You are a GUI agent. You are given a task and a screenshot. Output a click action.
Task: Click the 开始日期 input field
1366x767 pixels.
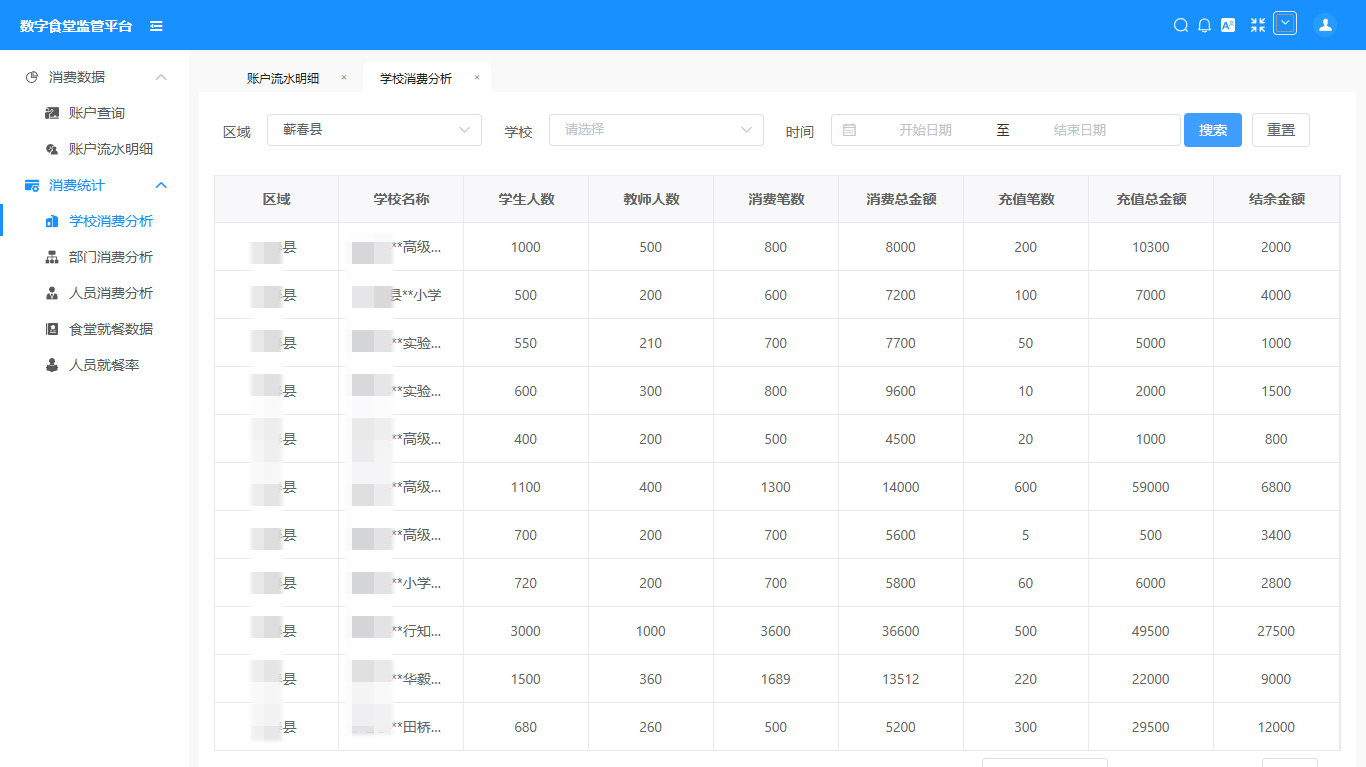pyautogui.click(x=925, y=129)
